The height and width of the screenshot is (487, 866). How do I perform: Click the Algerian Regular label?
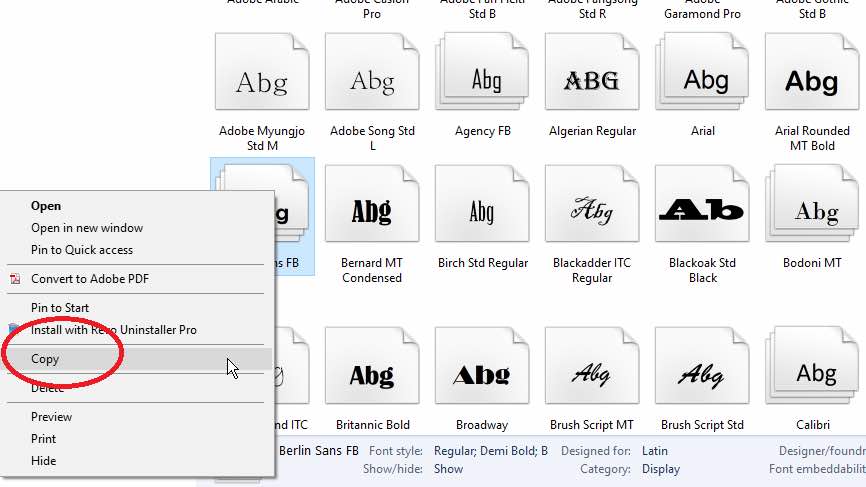(x=592, y=131)
